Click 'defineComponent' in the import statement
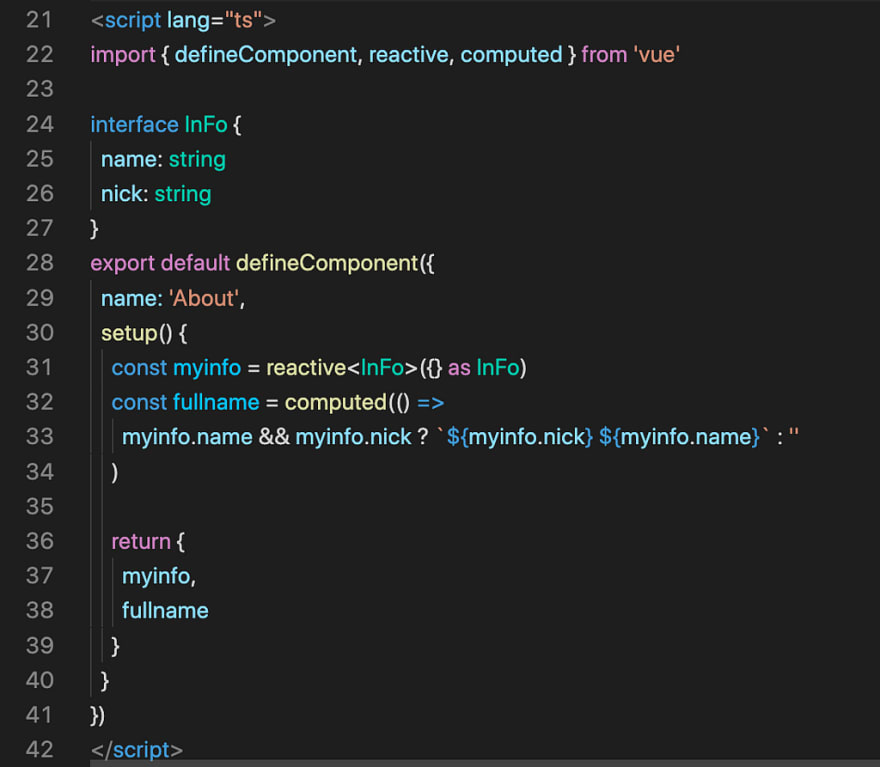Screen dimensions: 880x767 tap(265, 55)
